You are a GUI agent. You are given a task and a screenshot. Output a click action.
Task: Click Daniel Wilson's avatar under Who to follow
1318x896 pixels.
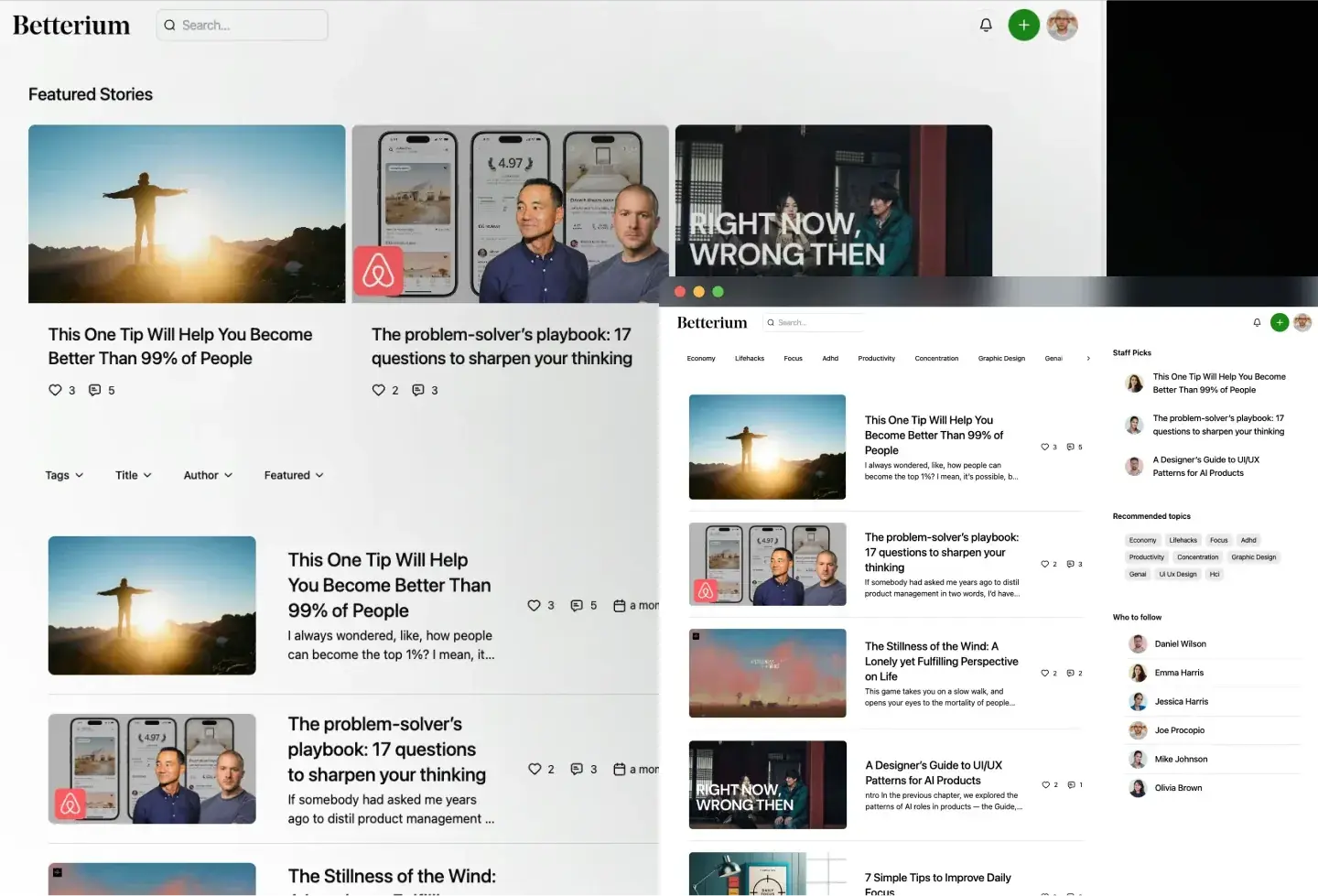[1138, 643]
